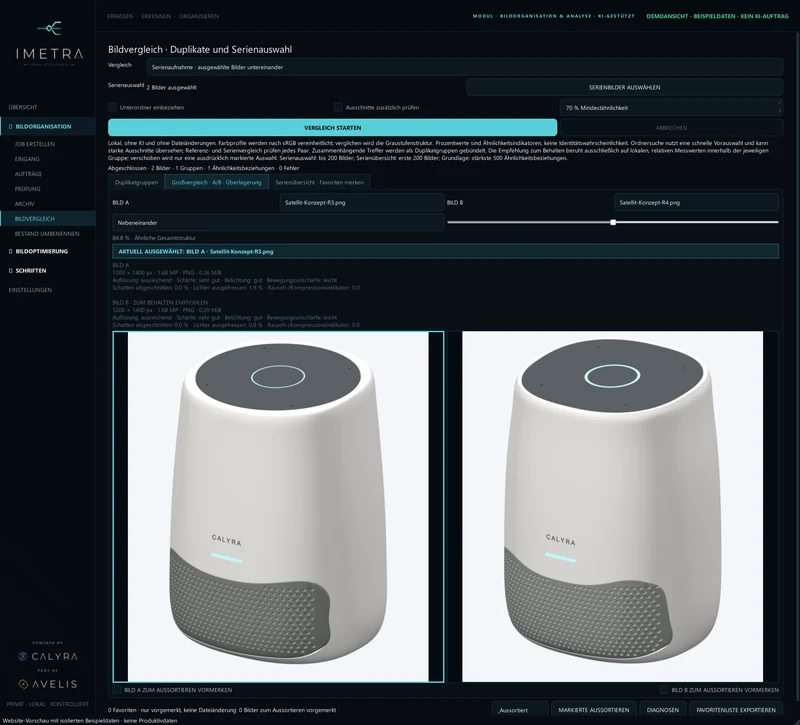The width and height of the screenshot is (800, 725).
Task: Click the Diagnosen button
Action: 663,710
